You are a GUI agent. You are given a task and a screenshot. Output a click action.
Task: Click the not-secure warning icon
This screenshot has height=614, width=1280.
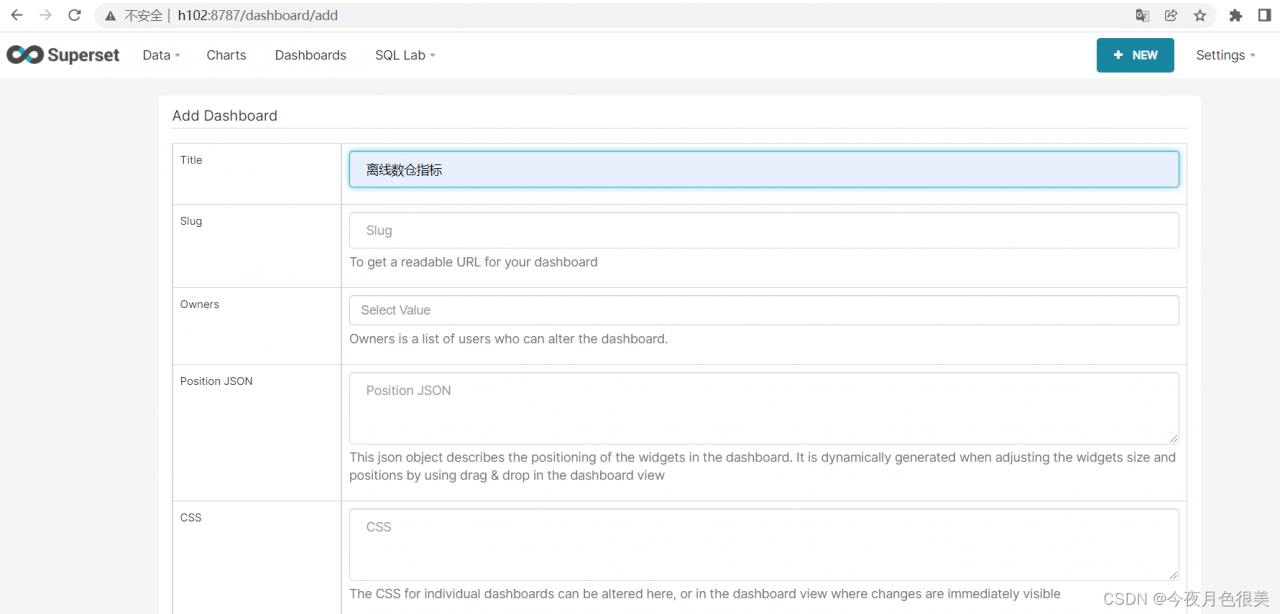click(x=110, y=16)
